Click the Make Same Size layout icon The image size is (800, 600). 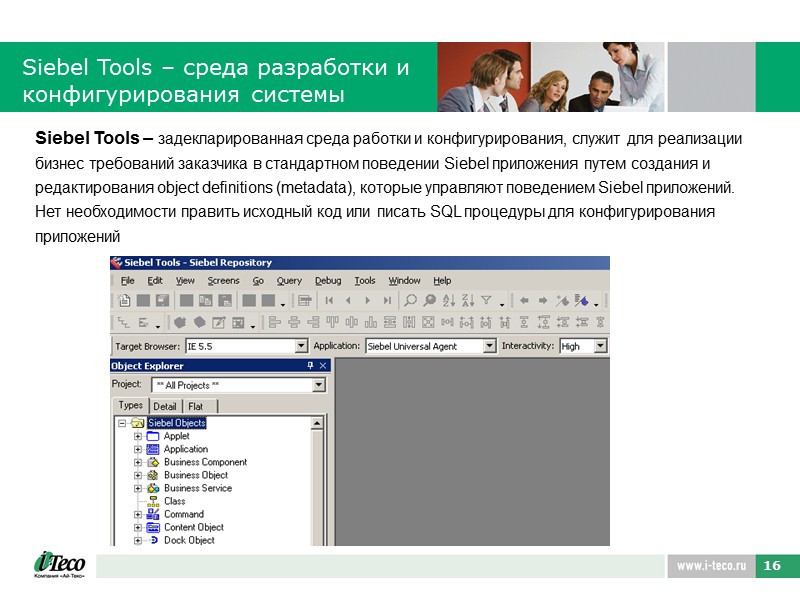(x=428, y=322)
